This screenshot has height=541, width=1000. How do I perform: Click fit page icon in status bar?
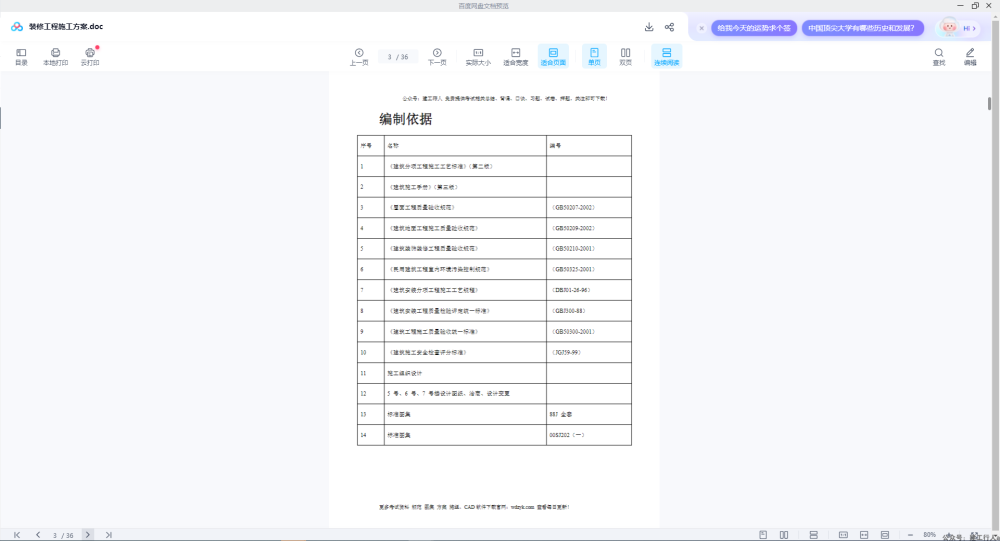pyautogui.click(x=885, y=535)
